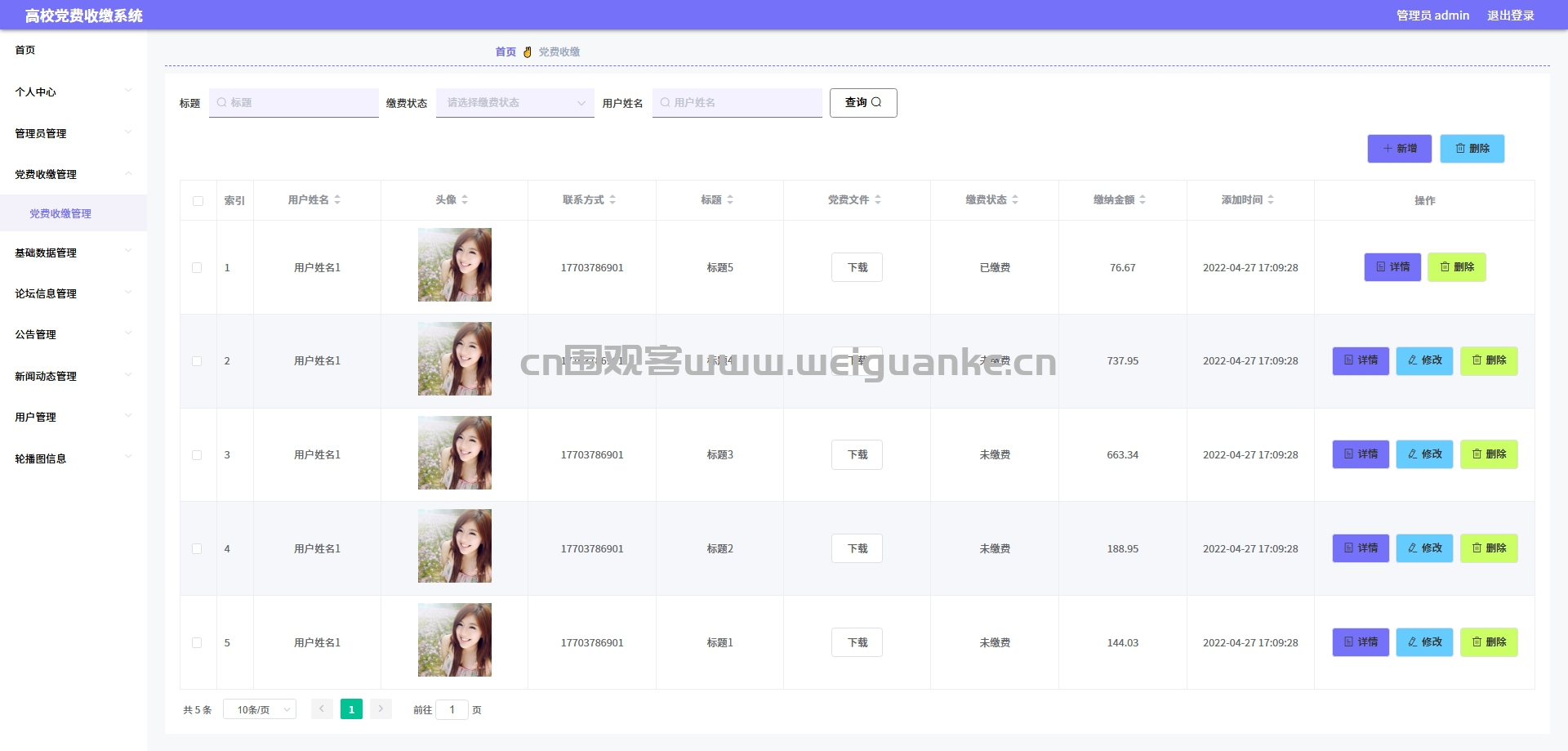The image size is (1568, 751).
Task: Download party fee file for 标题1
Action: point(857,642)
